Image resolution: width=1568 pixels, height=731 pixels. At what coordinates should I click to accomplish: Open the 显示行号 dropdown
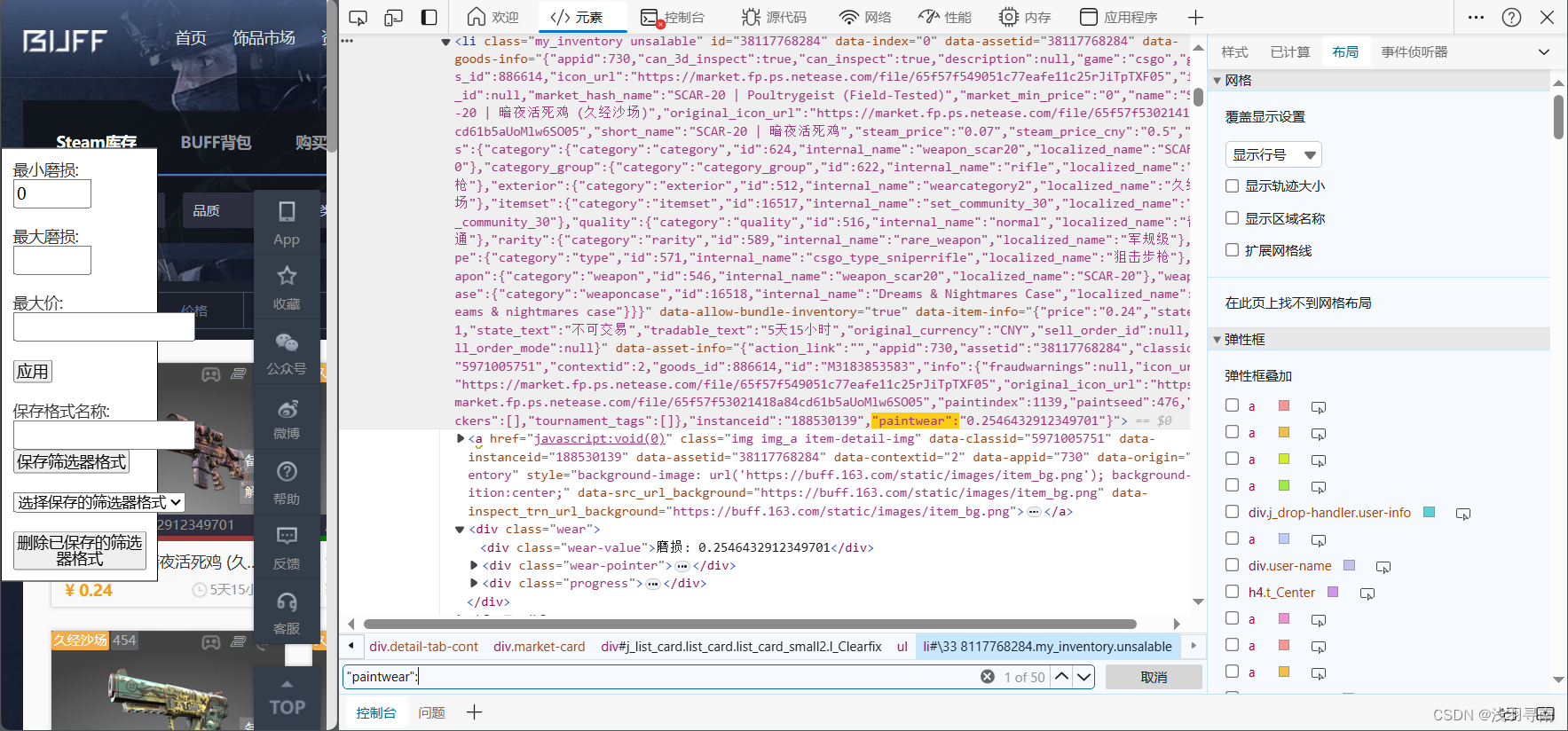click(1273, 154)
